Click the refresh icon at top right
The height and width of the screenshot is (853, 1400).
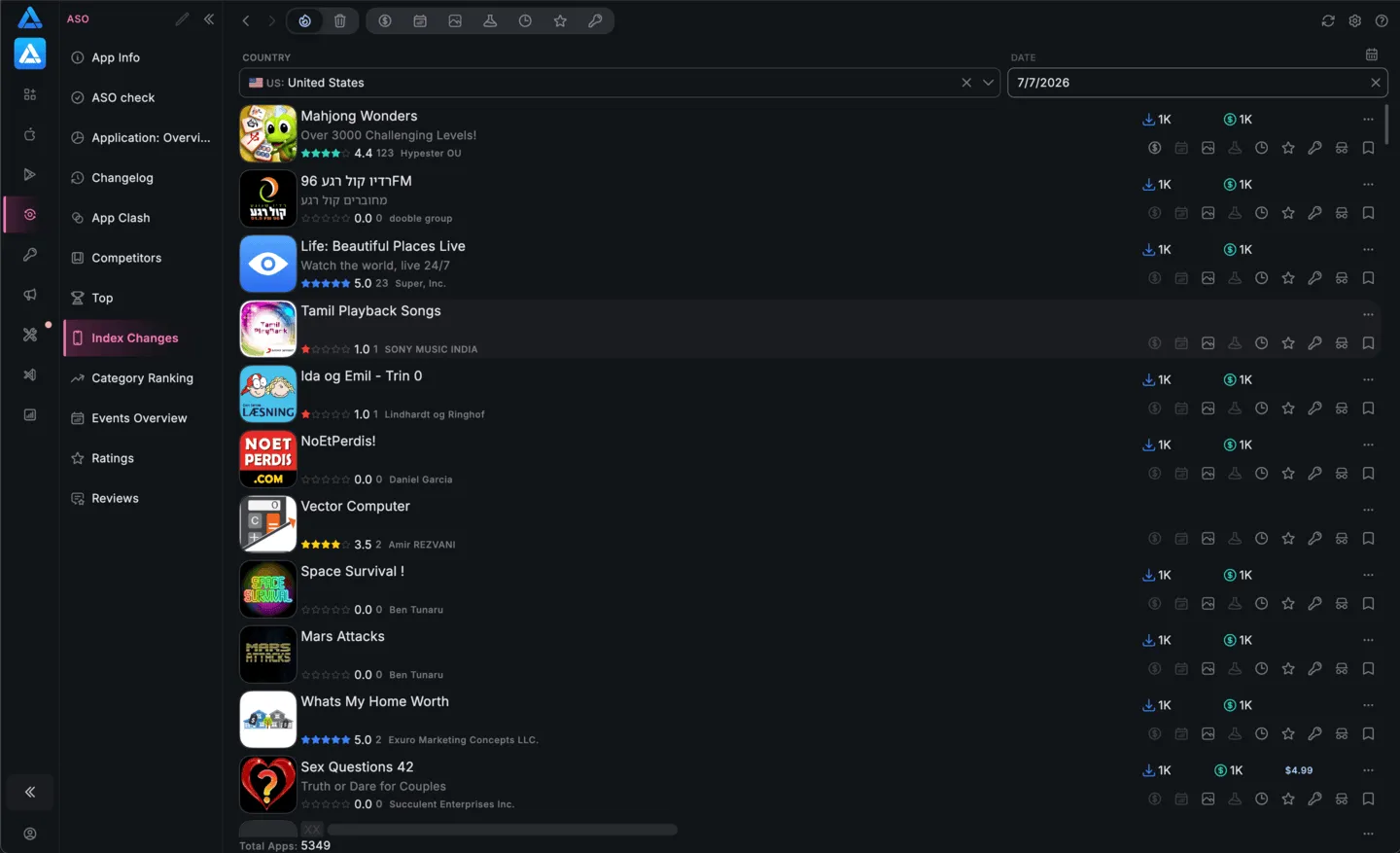[1328, 20]
